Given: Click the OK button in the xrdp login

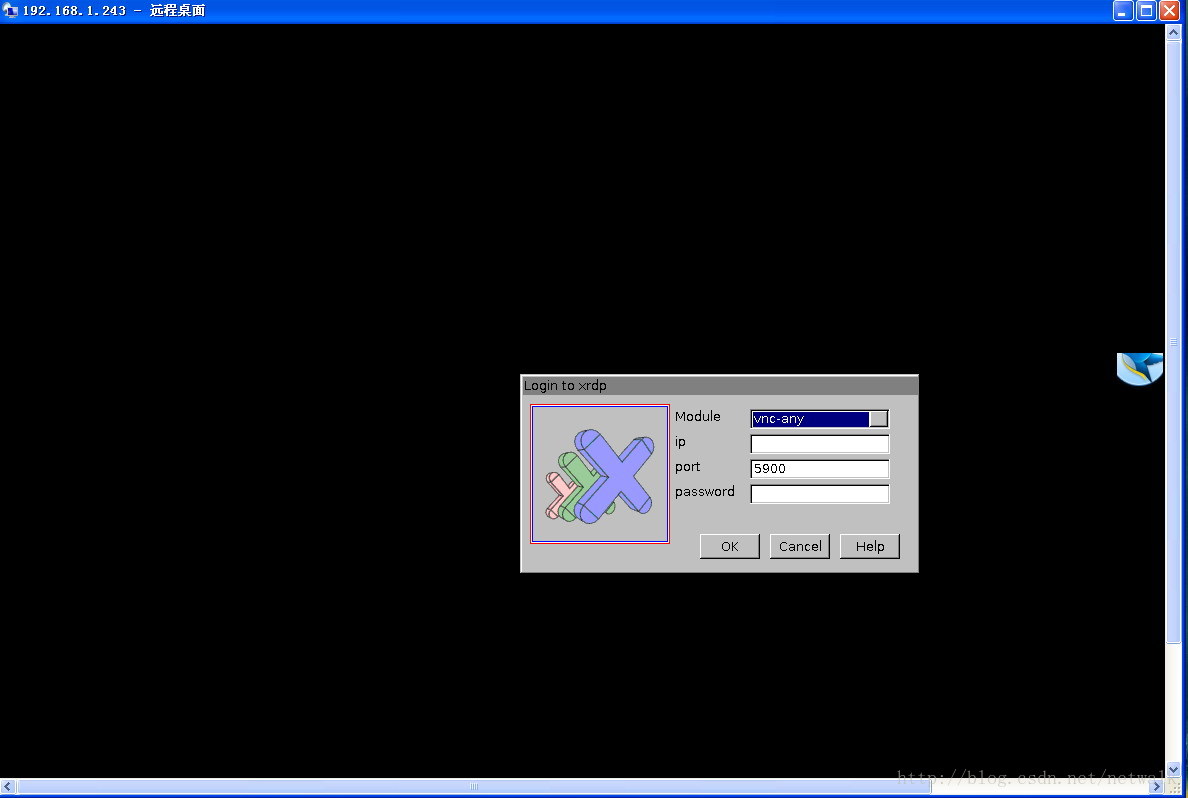Looking at the screenshot, I should (730, 546).
